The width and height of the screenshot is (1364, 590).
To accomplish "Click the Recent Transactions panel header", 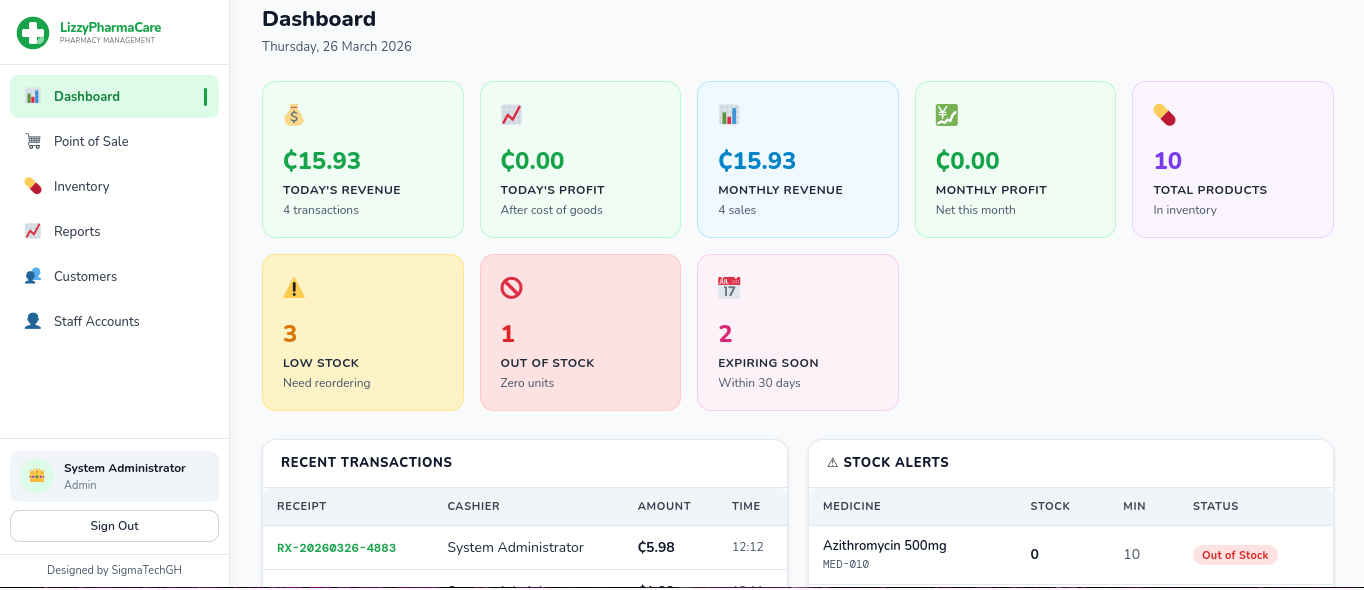I will click(366, 462).
